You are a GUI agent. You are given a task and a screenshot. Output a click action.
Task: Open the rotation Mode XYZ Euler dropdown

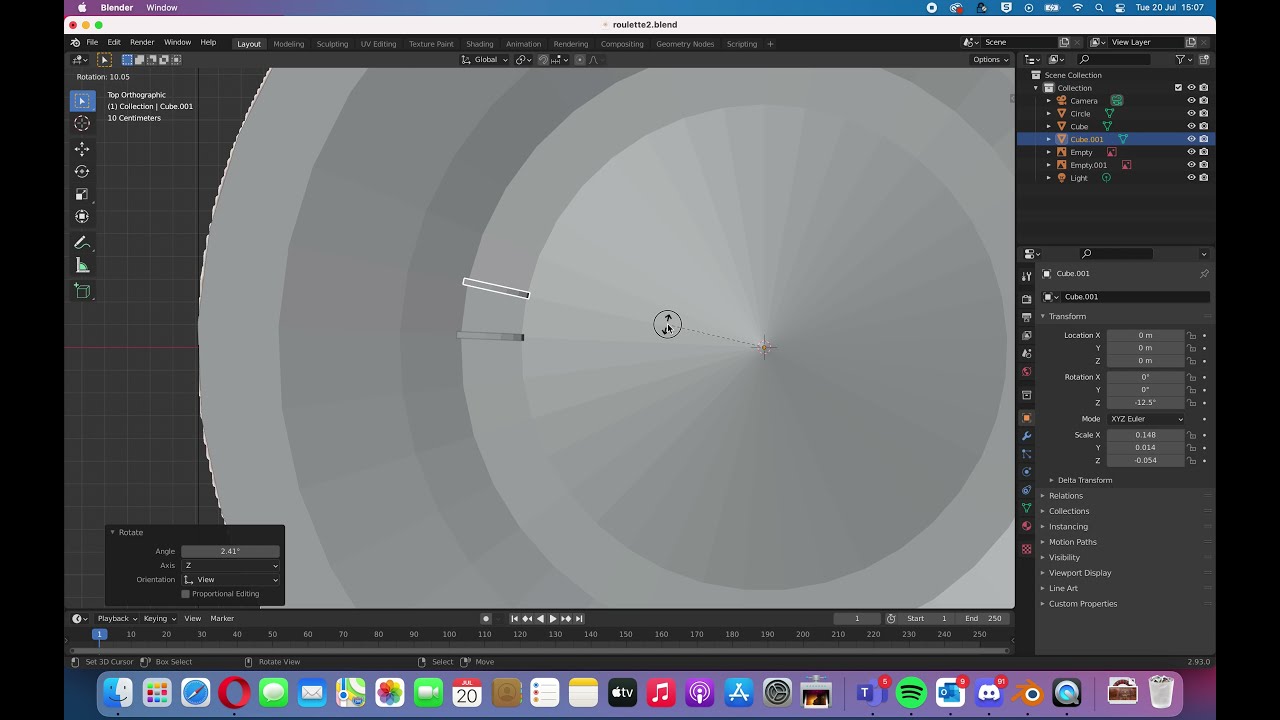[1146, 419]
